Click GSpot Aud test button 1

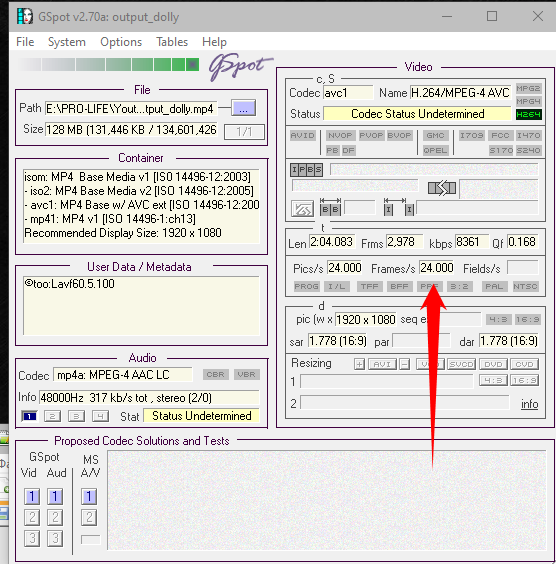(x=55, y=496)
